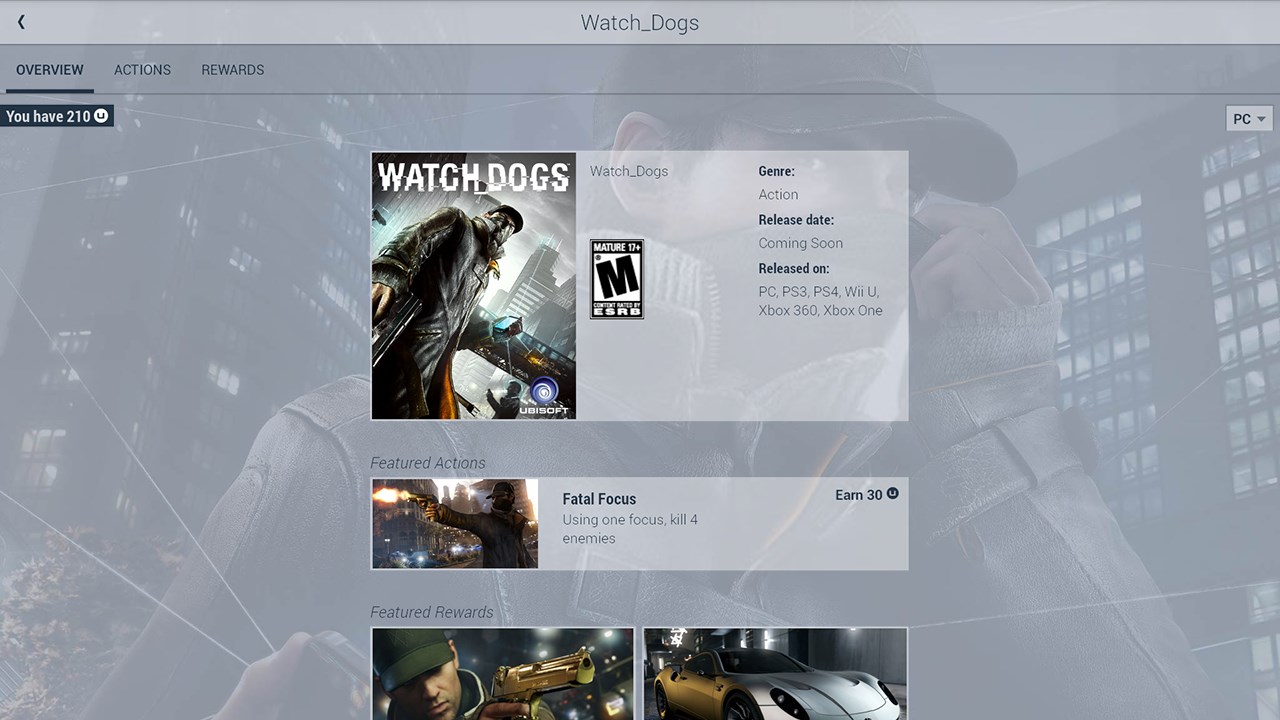
Task: Click the 'Genre:' label
Action: click(777, 172)
